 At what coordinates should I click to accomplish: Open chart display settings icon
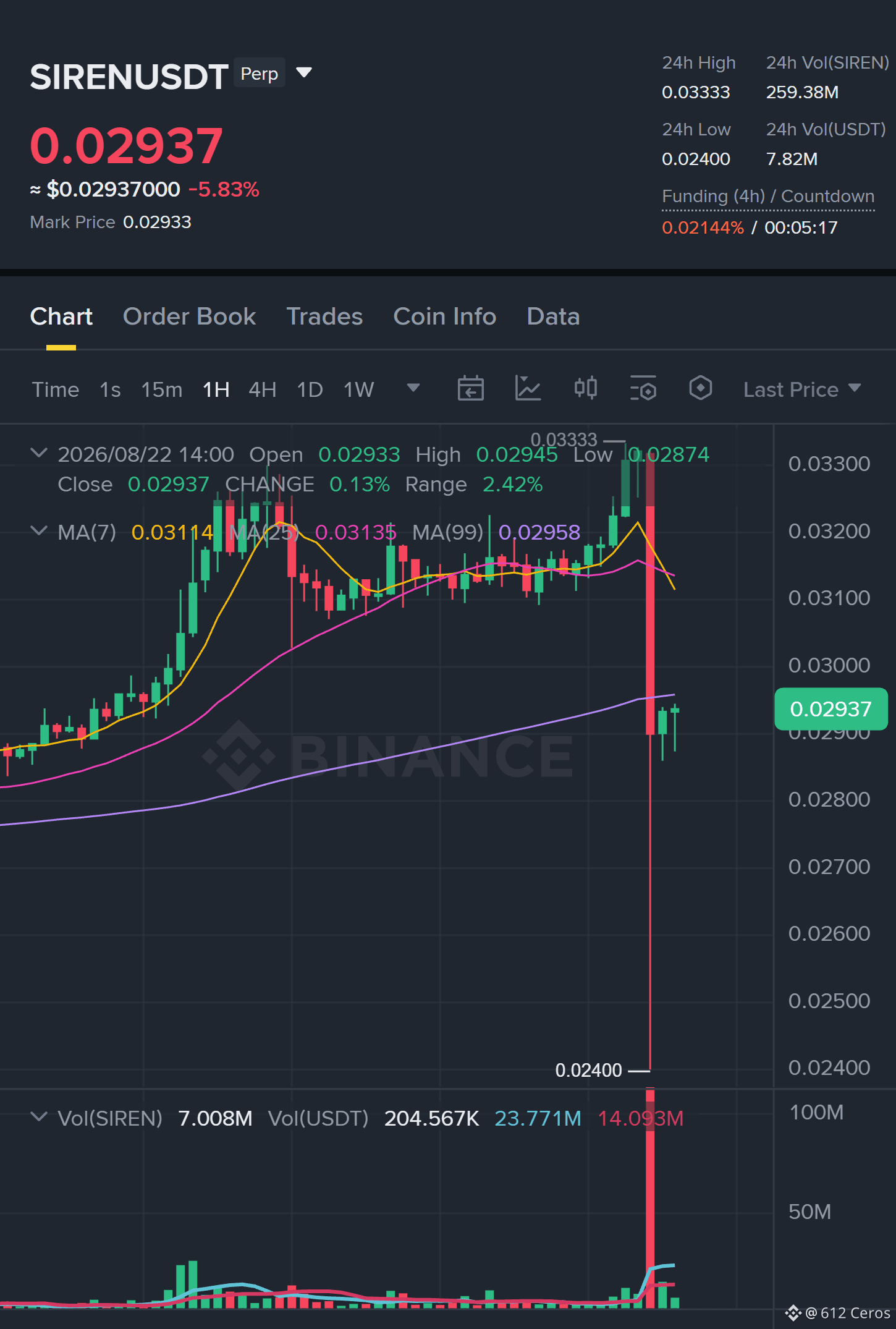click(x=643, y=389)
